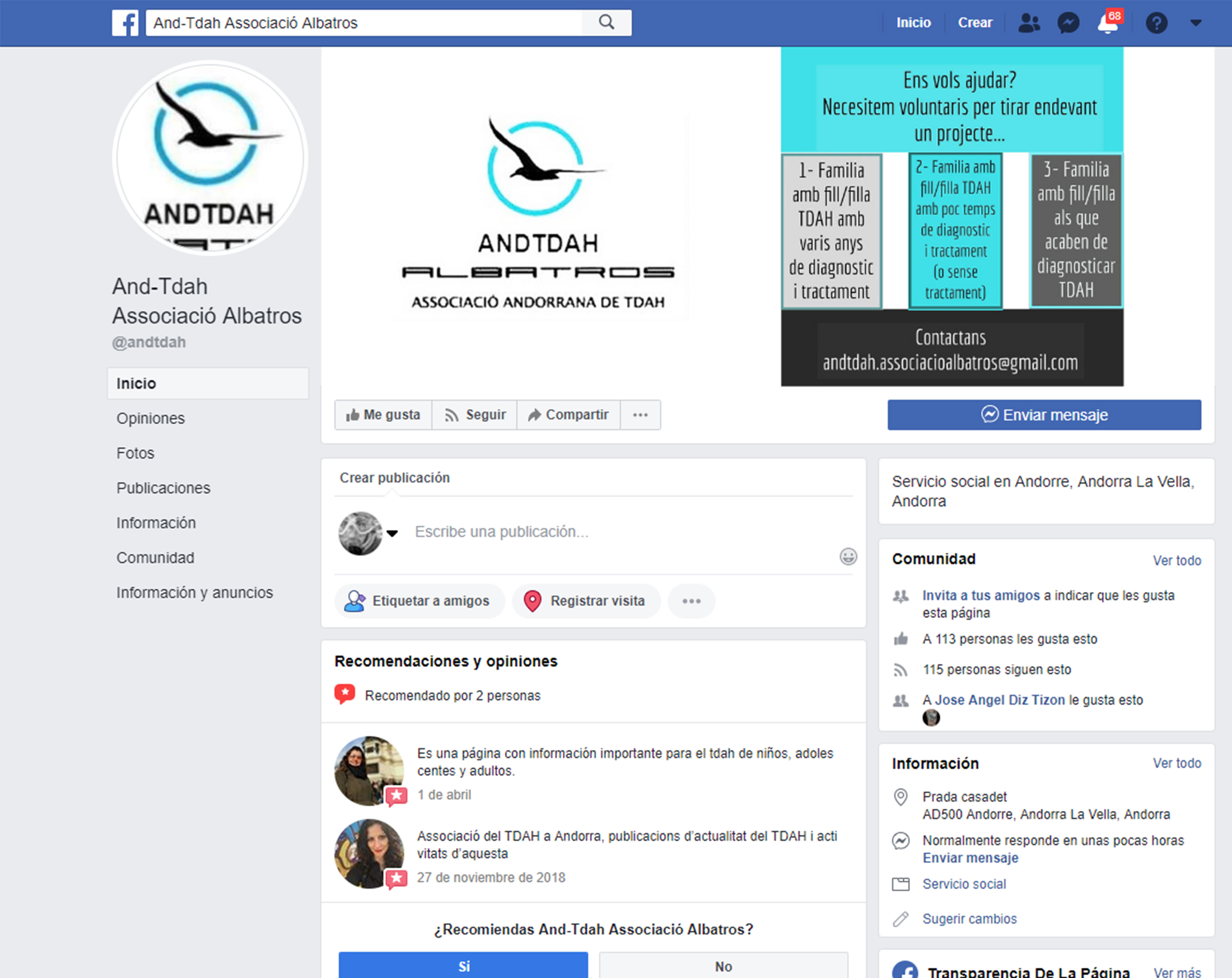Click the Crear publicación tab header
Viewport: 1232px width, 978px height.
pos(395,478)
